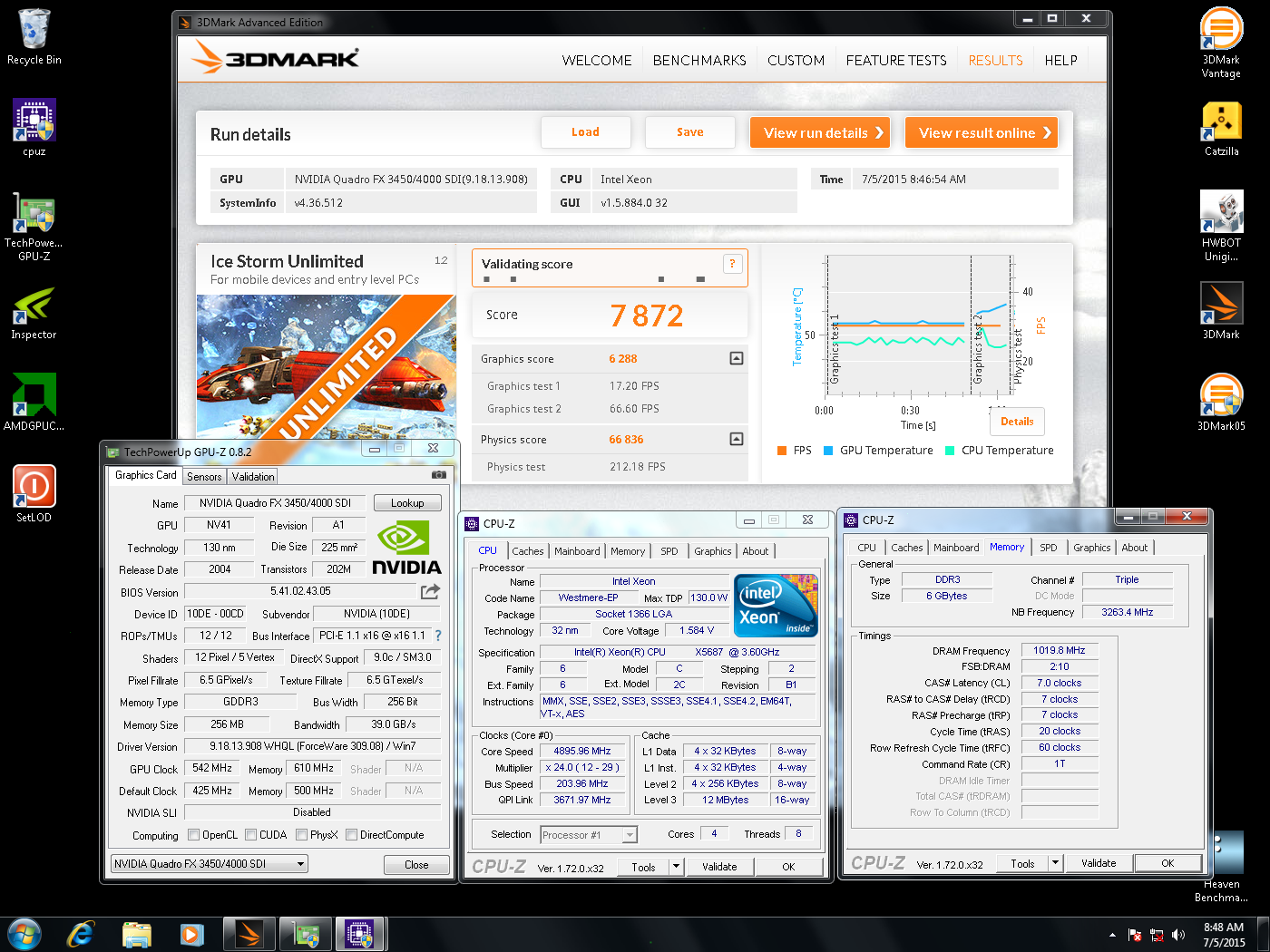Click the Bus Interface question mark in GPU-Z
This screenshot has width=1270, height=952.
click(438, 636)
